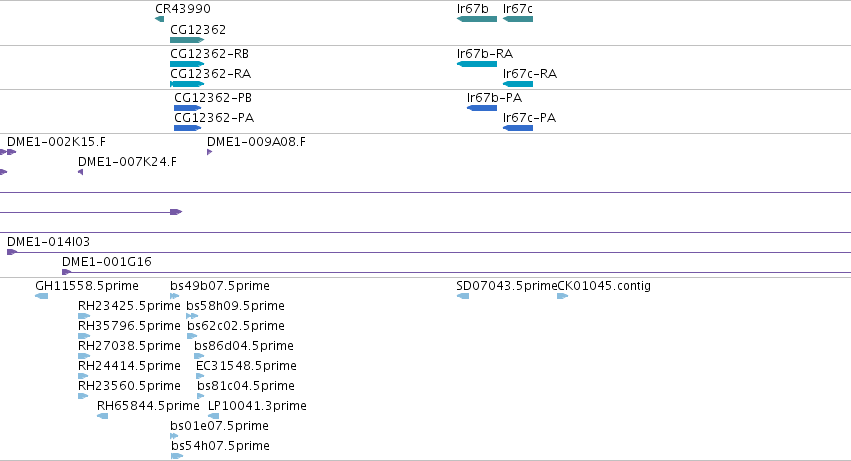The height and width of the screenshot is (461, 851).
Task: Select the bs49b07.5prime EST label
Action: [220, 286]
